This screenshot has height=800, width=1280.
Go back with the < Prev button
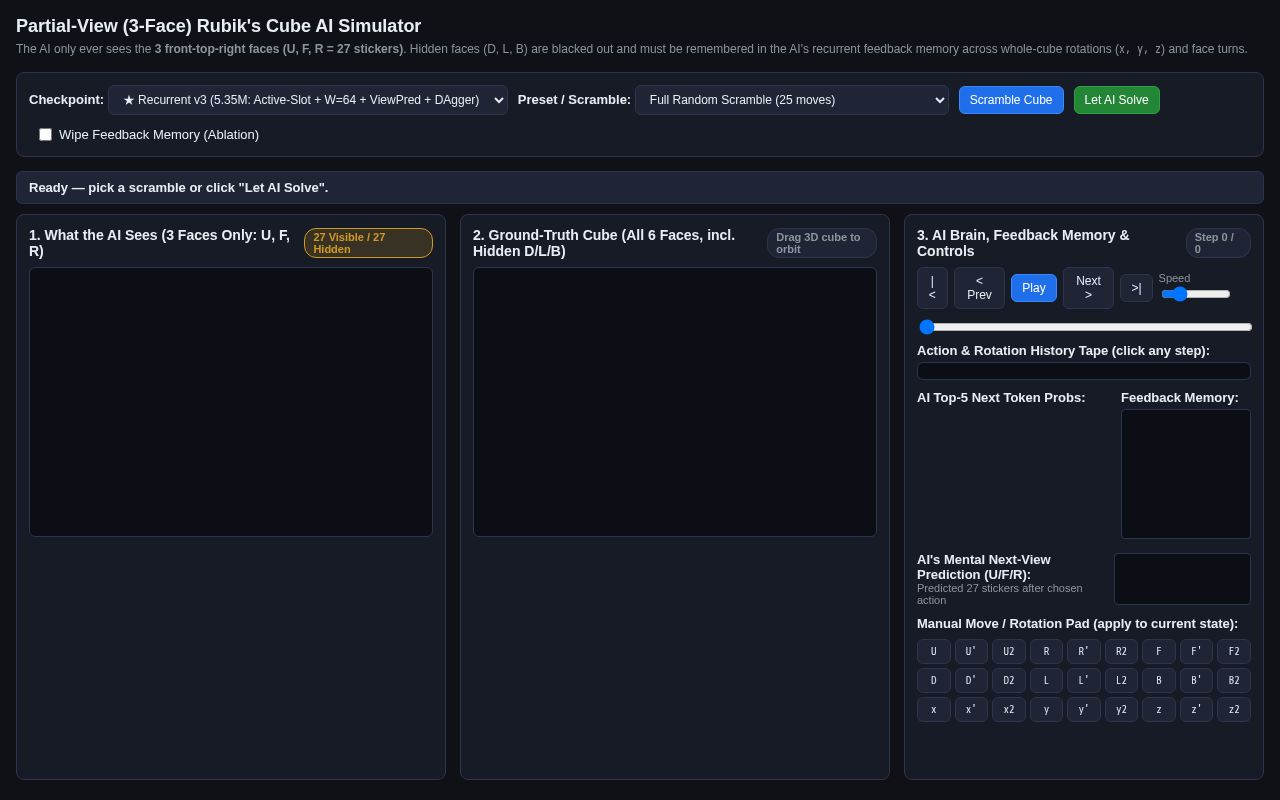click(x=979, y=288)
